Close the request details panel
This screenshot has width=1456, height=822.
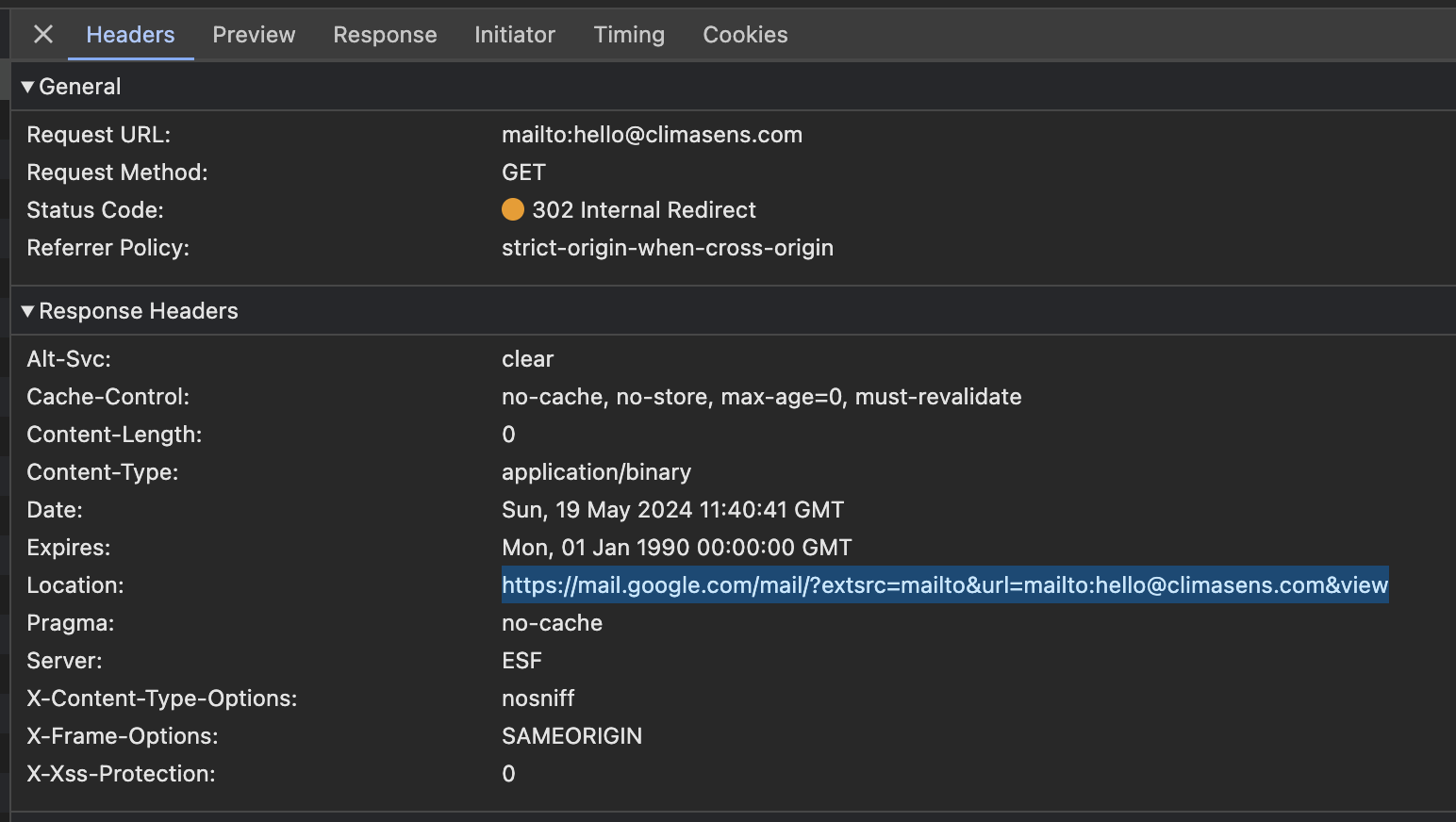coord(43,35)
